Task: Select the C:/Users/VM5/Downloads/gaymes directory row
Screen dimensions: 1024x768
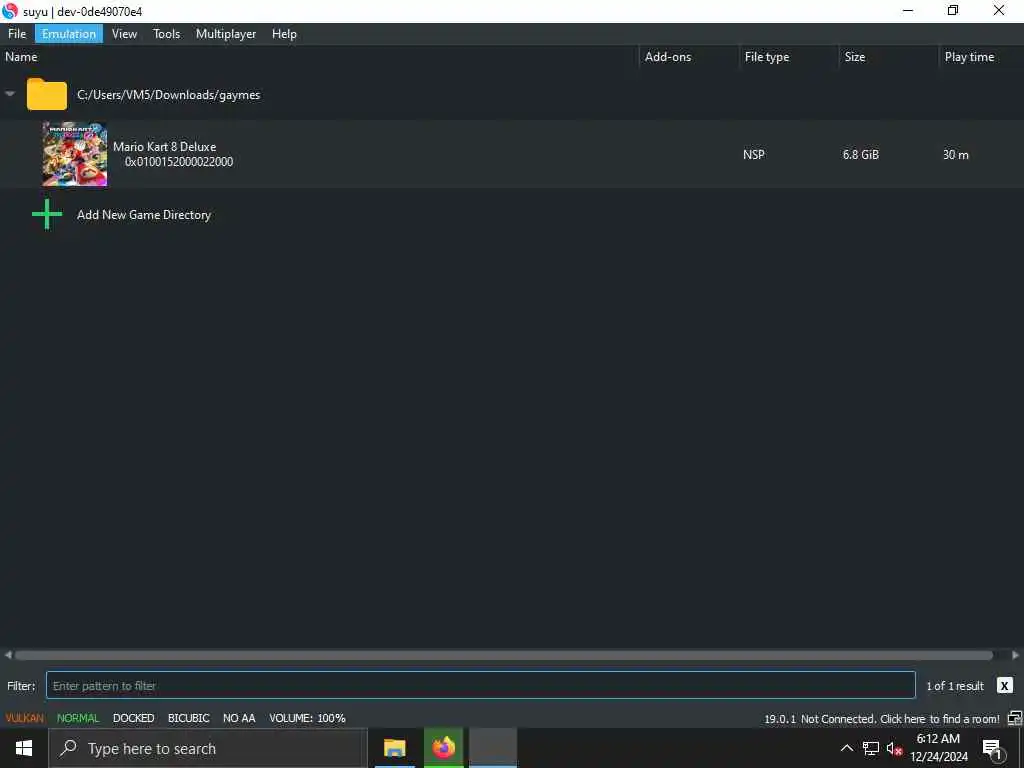Action: (x=512, y=95)
